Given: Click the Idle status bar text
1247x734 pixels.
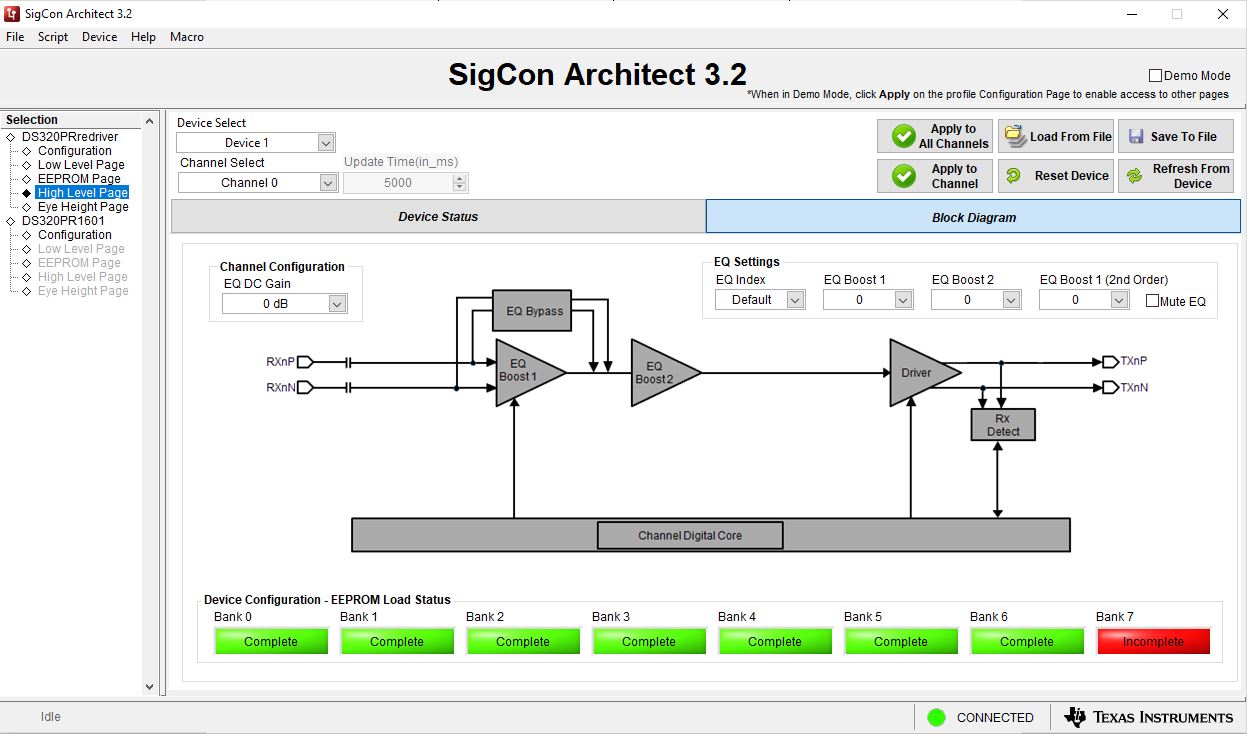Looking at the screenshot, I should coord(50,717).
